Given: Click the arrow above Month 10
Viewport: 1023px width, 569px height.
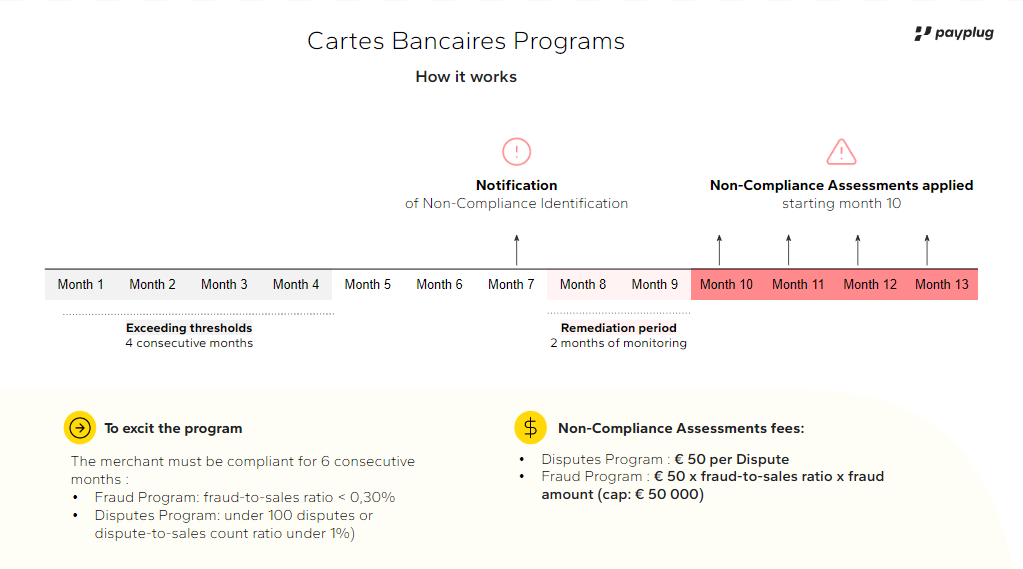Looking at the screenshot, I should pyautogui.click(x=719, y=250).
